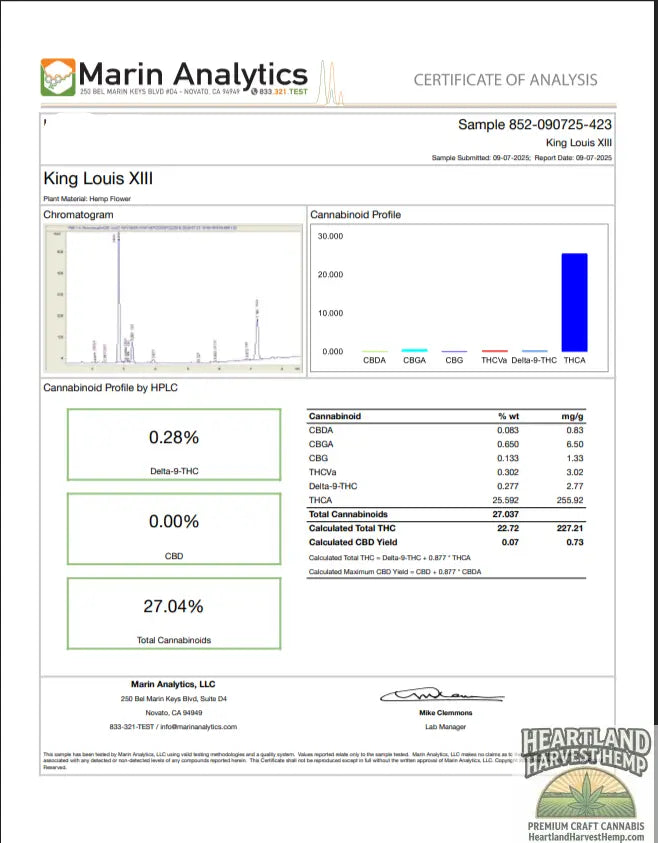Click the '27.037' total value
The width and height of the screenshot is (658, 843).
tap(506, 514)
